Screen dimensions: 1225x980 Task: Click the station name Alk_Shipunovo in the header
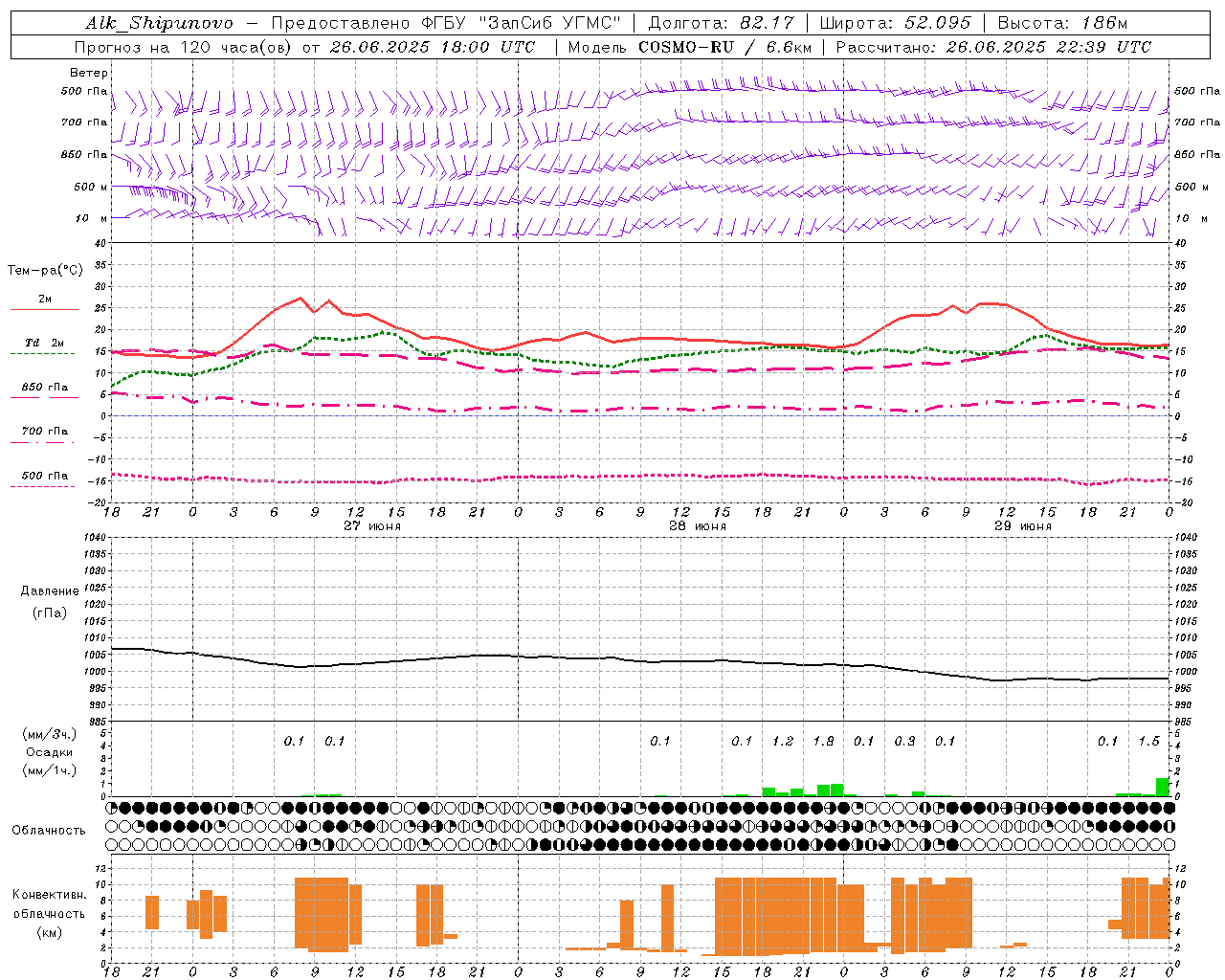[x=159, y=23]
